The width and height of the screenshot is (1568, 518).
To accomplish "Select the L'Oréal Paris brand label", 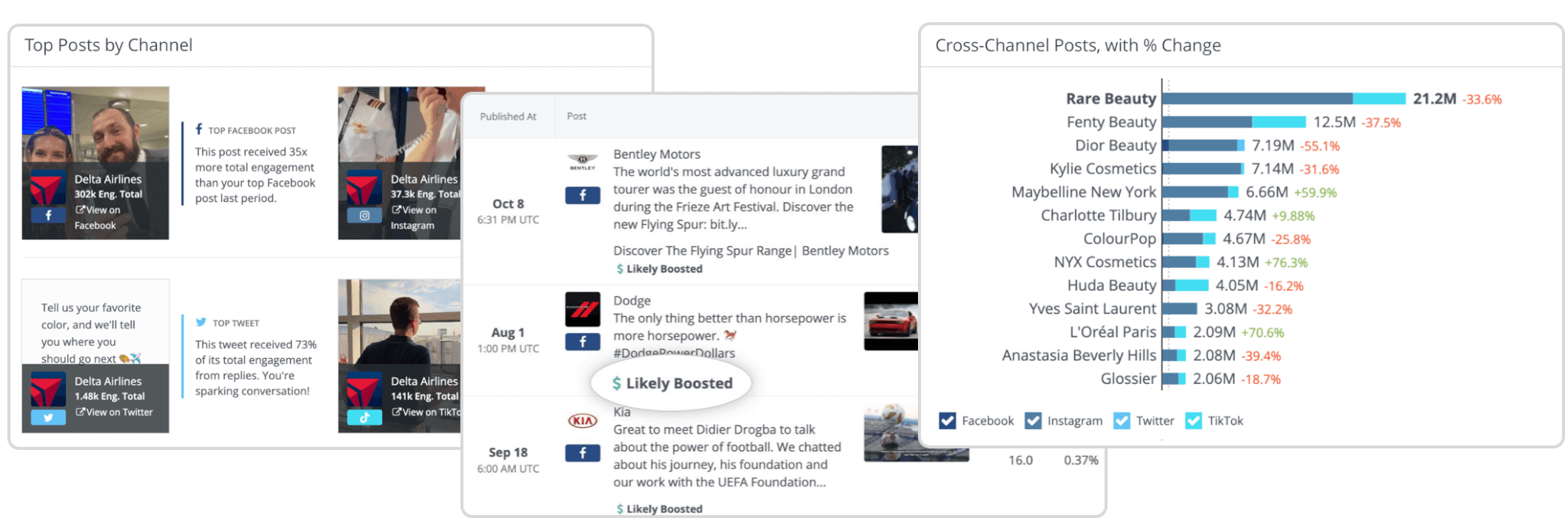I will [x=1113, y=332].
